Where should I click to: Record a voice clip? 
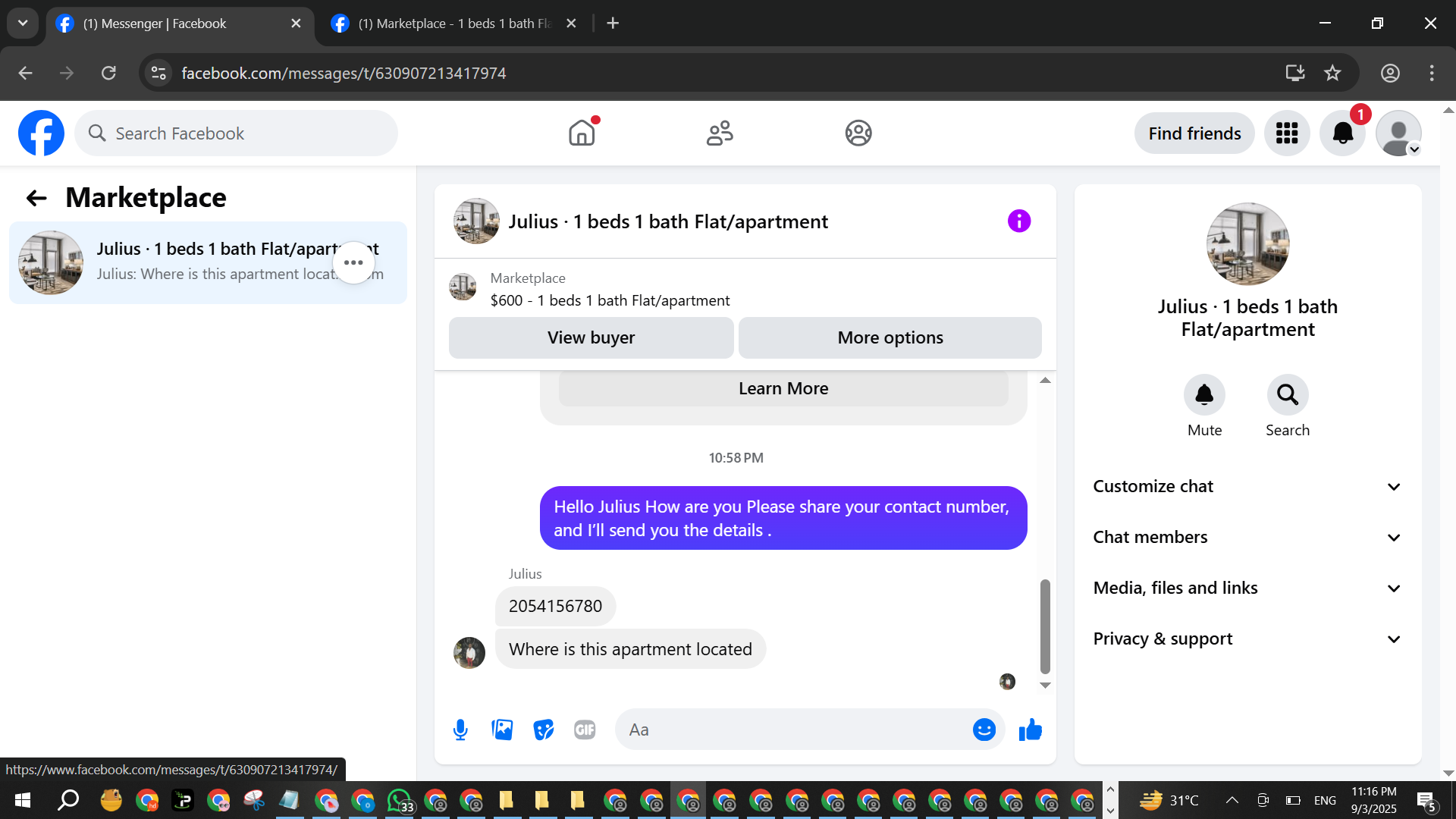point(460,730)
